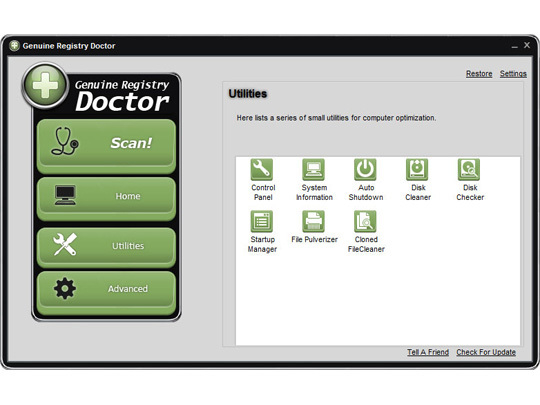Click the title bar application icon
The image size is (540, 405).
(14, 45)
